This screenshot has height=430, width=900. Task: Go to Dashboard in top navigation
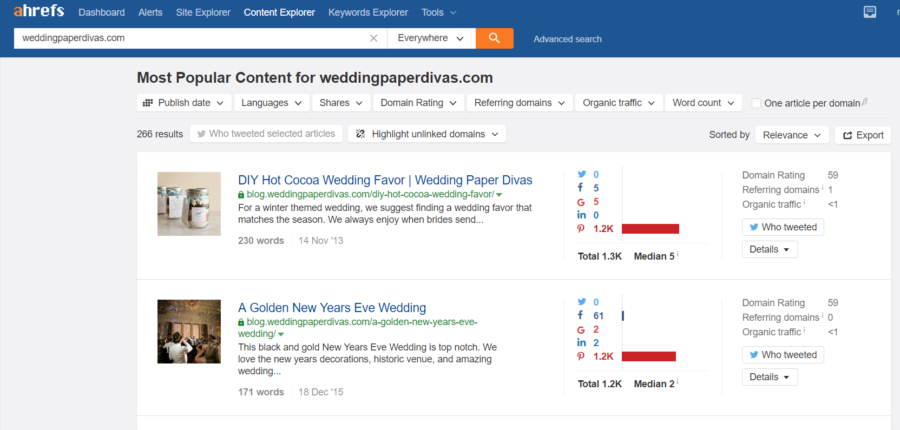(102, 12)
